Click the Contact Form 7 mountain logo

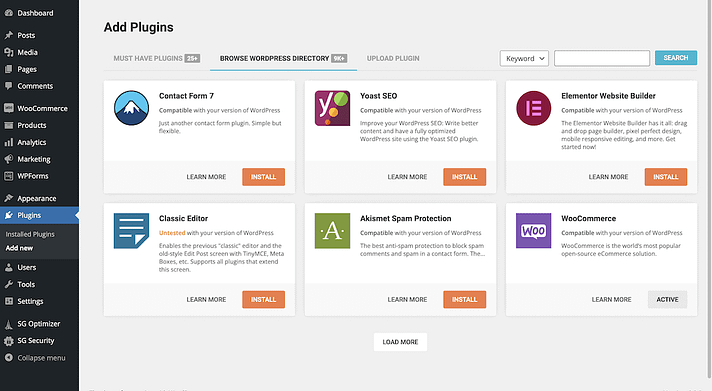(x=131, y=108)
